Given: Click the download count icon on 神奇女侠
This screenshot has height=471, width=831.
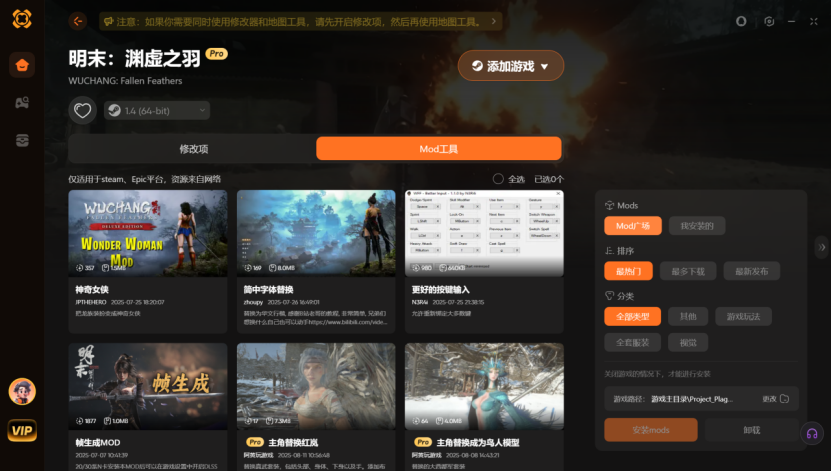Looking at the screenshot, I should (x=79, y=268).
